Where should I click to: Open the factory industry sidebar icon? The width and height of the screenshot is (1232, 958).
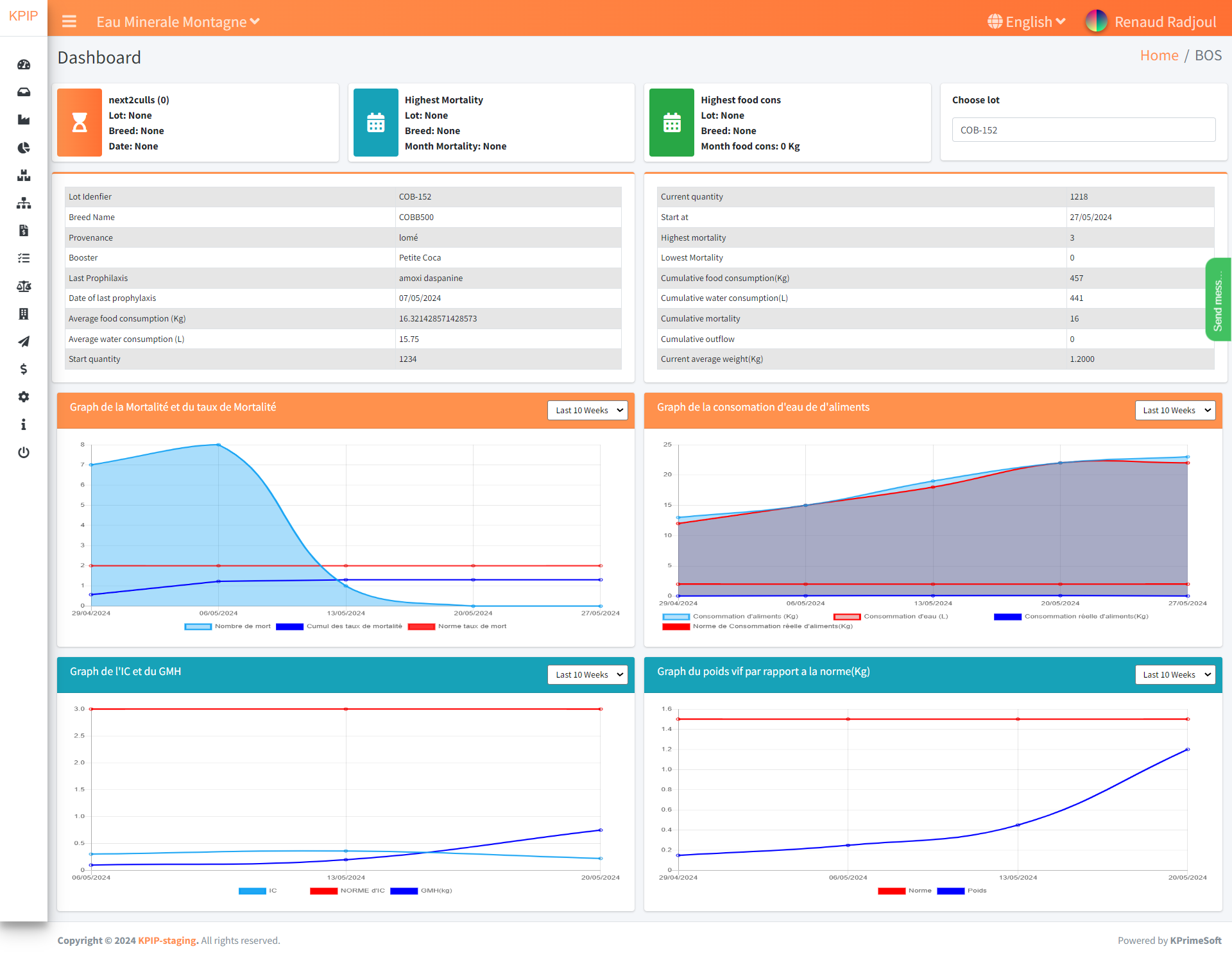(x=24, y=120)
